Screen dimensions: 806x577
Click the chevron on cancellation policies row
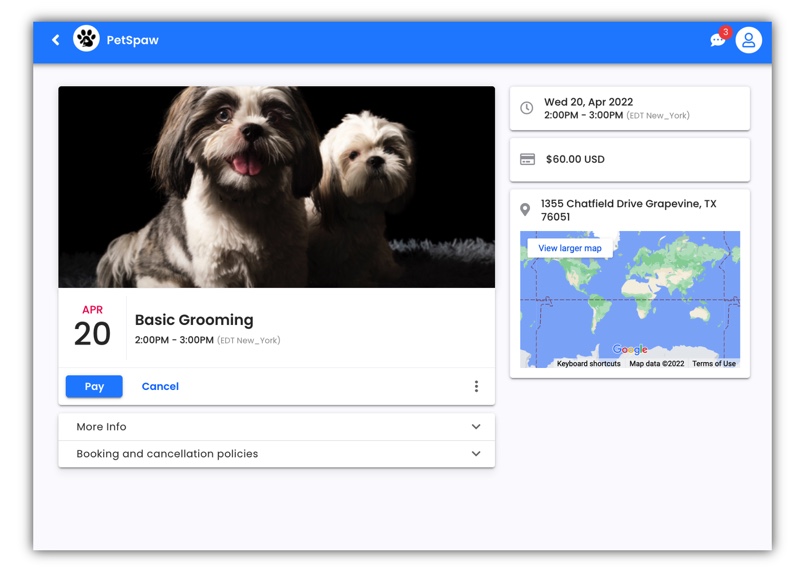476,454
